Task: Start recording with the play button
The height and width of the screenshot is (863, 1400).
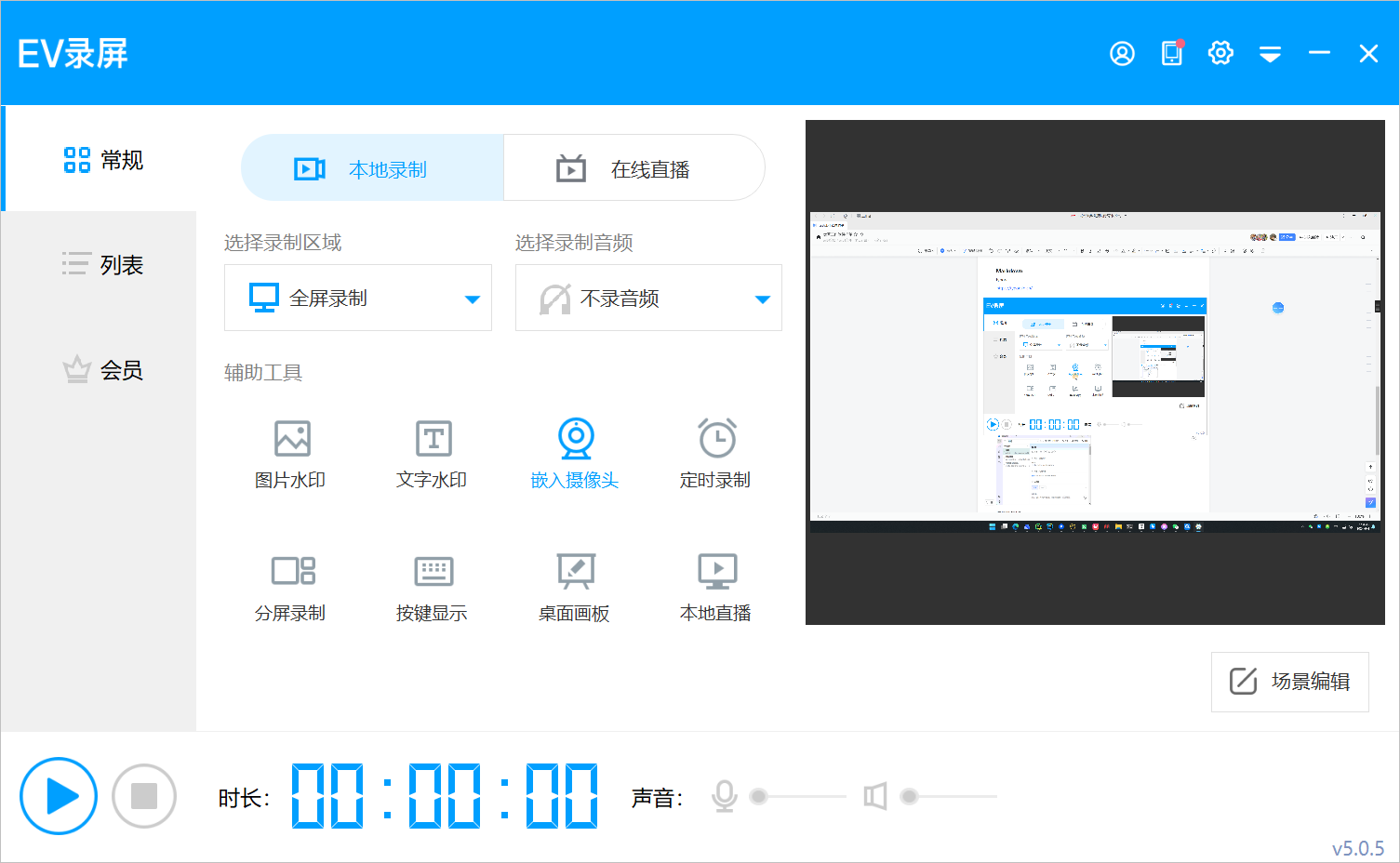Action: point(59,796)
